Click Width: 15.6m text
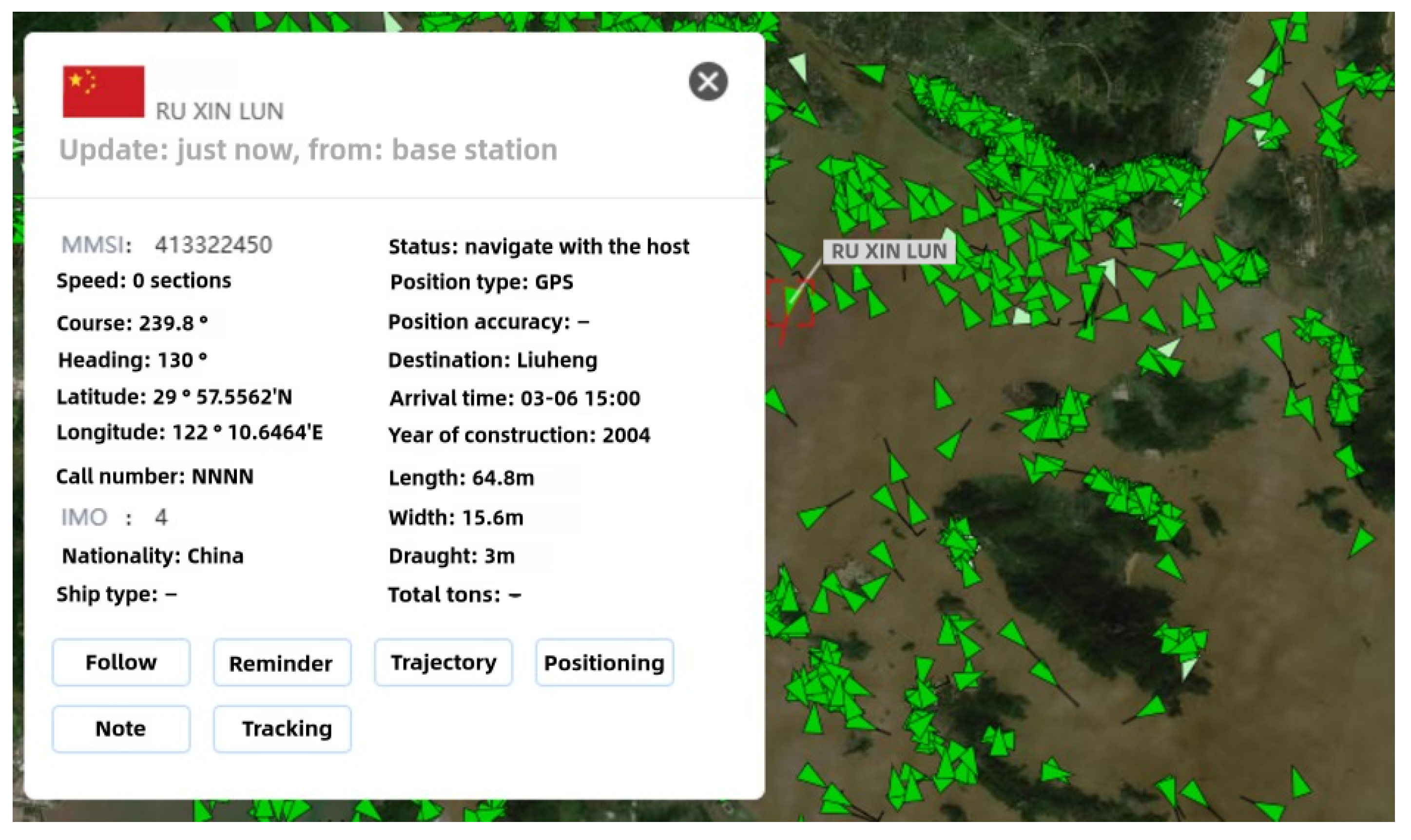 456,518
